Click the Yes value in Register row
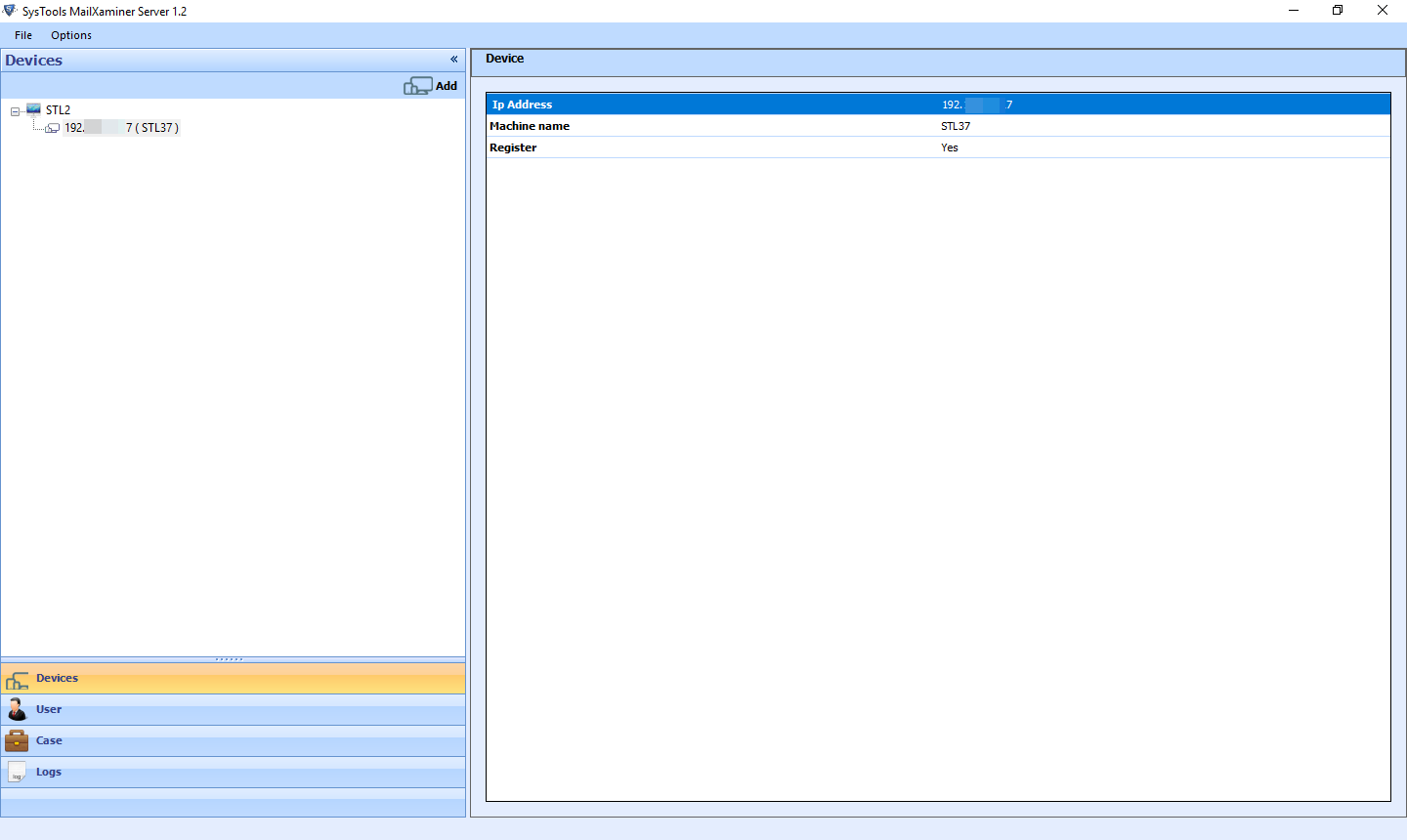 tap(950, 147)
